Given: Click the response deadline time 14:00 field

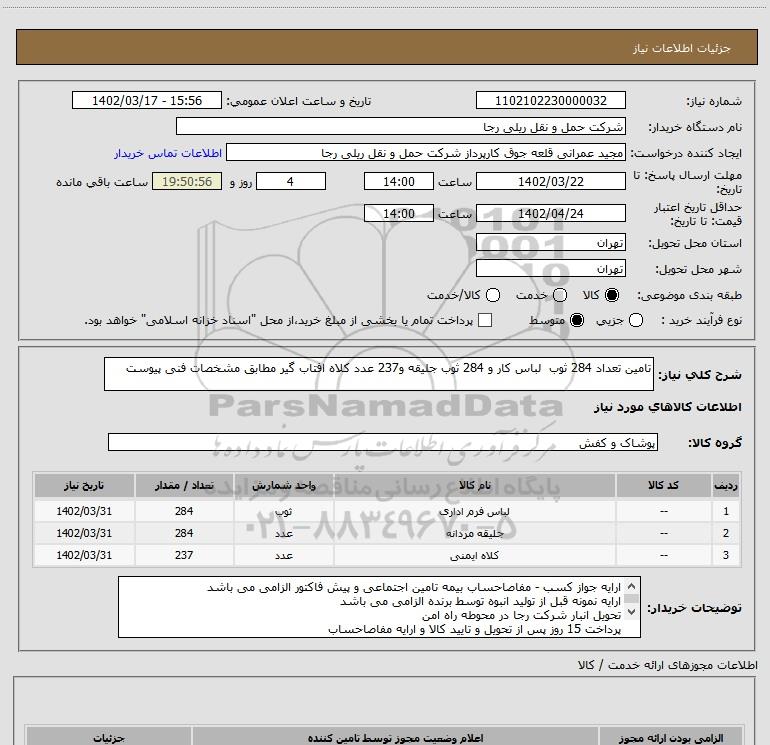Looking at the screenshot, I should 399,181.
